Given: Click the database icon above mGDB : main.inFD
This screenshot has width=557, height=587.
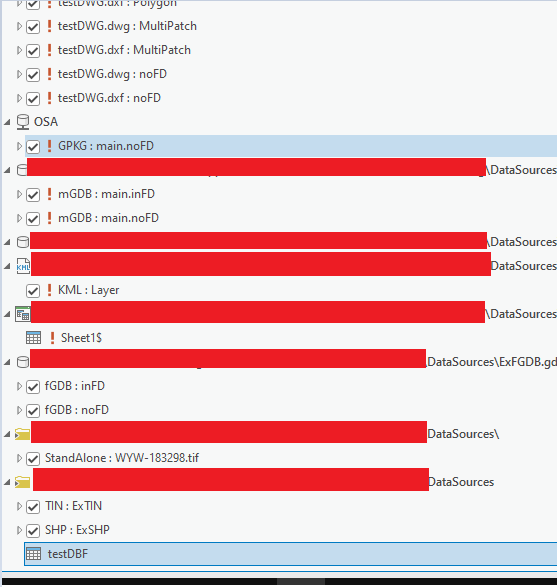Looking at the screenshot, I should [22, 170].
